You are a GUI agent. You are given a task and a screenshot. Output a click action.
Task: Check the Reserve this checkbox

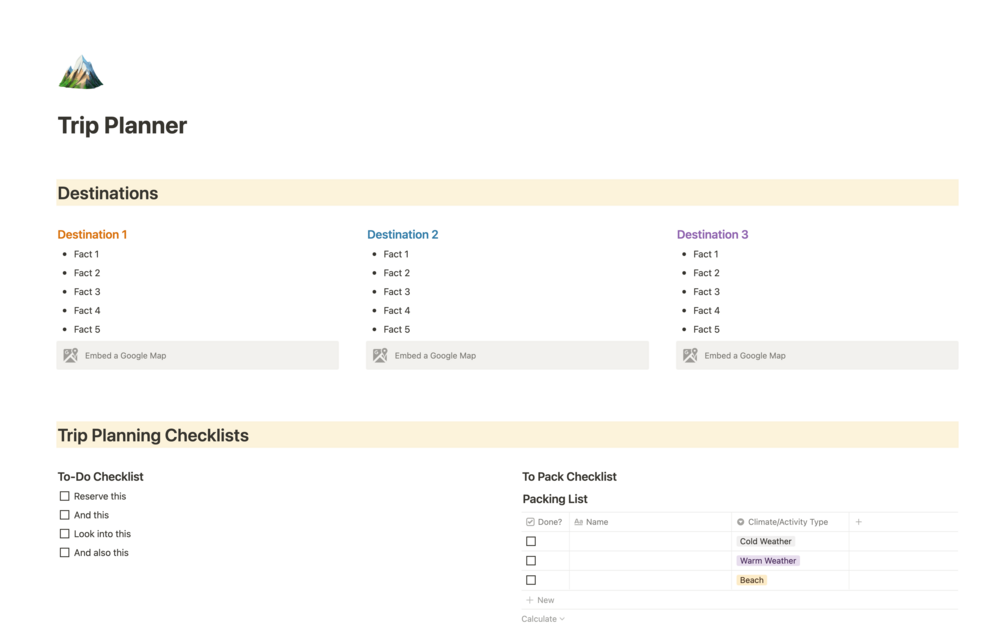[64, 496]
